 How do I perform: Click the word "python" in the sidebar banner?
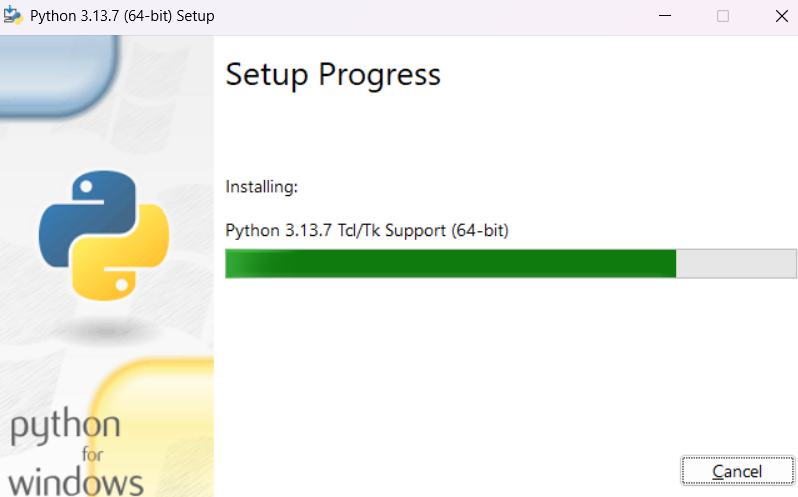[x=66, y=427]
